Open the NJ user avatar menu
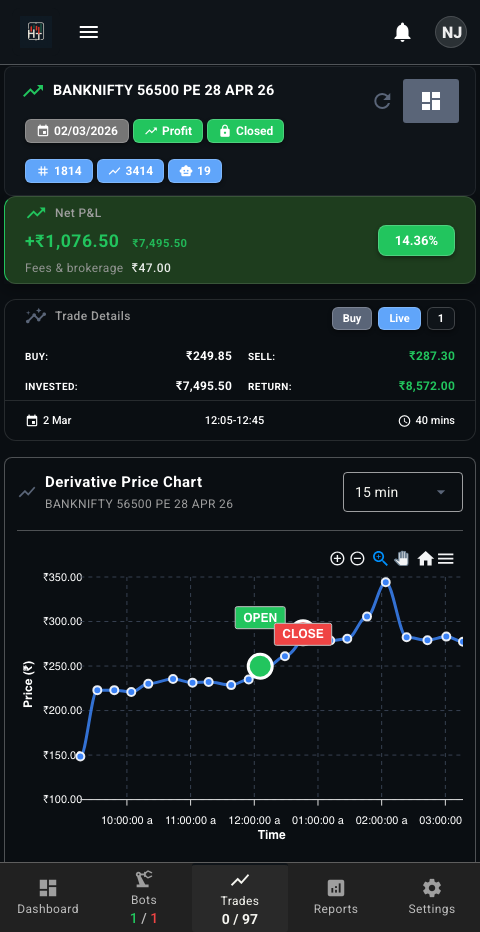The width and height of the screenshot is (480, 932). [451, 32]
